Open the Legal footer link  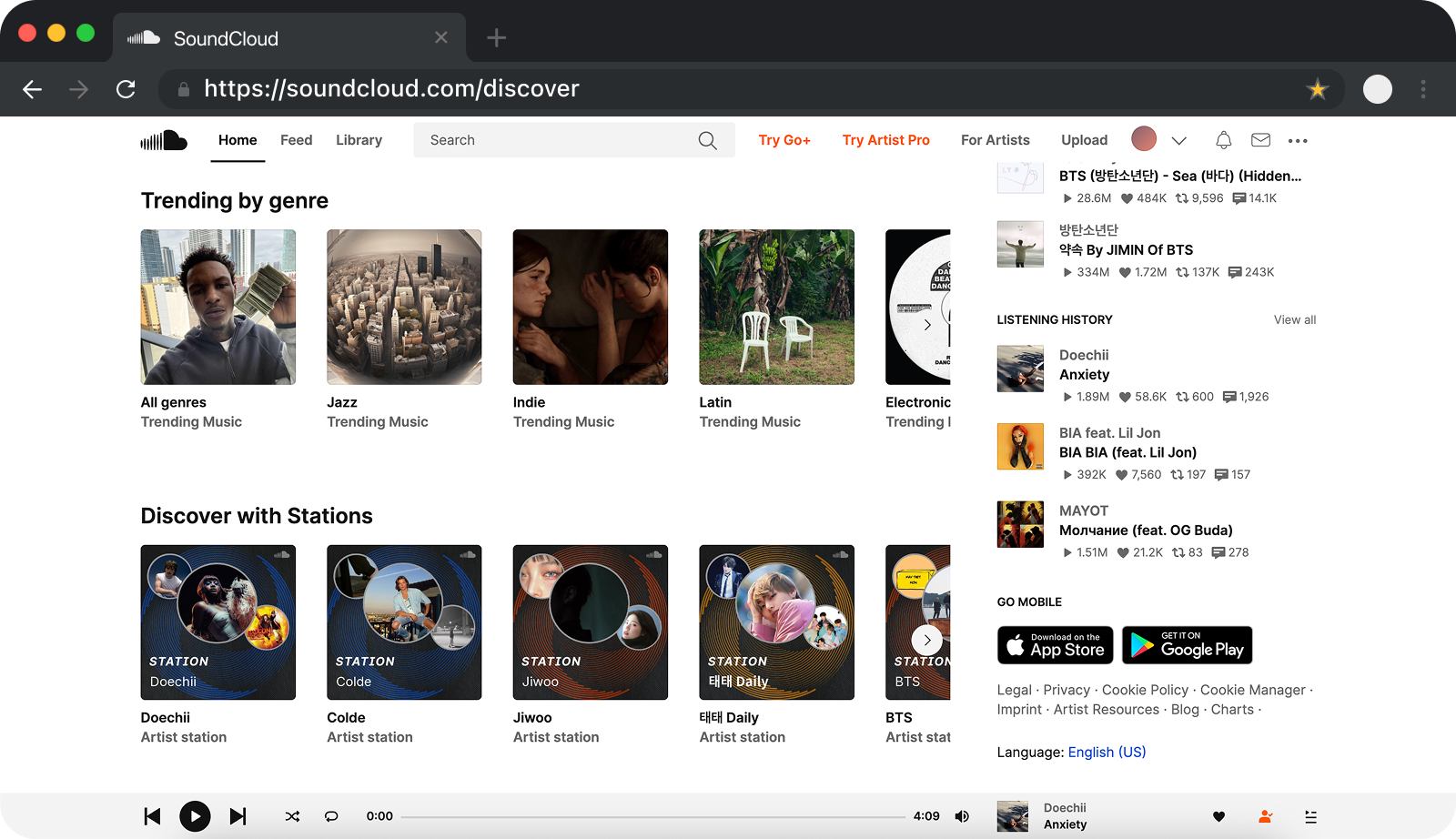coord(1014,690)
